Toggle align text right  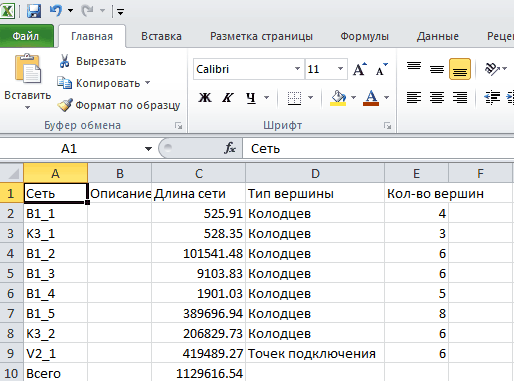coord(460,98)
